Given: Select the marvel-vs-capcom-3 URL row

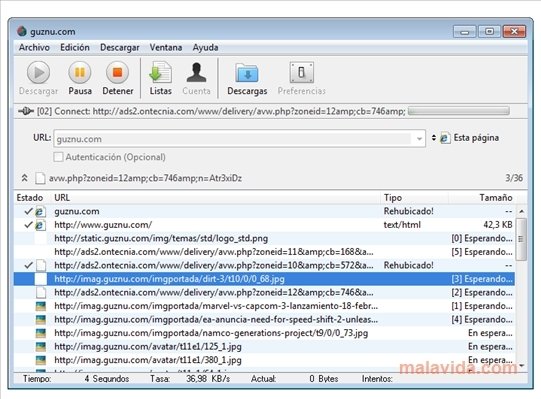Looking at the screenshot, I should [265, 306].
